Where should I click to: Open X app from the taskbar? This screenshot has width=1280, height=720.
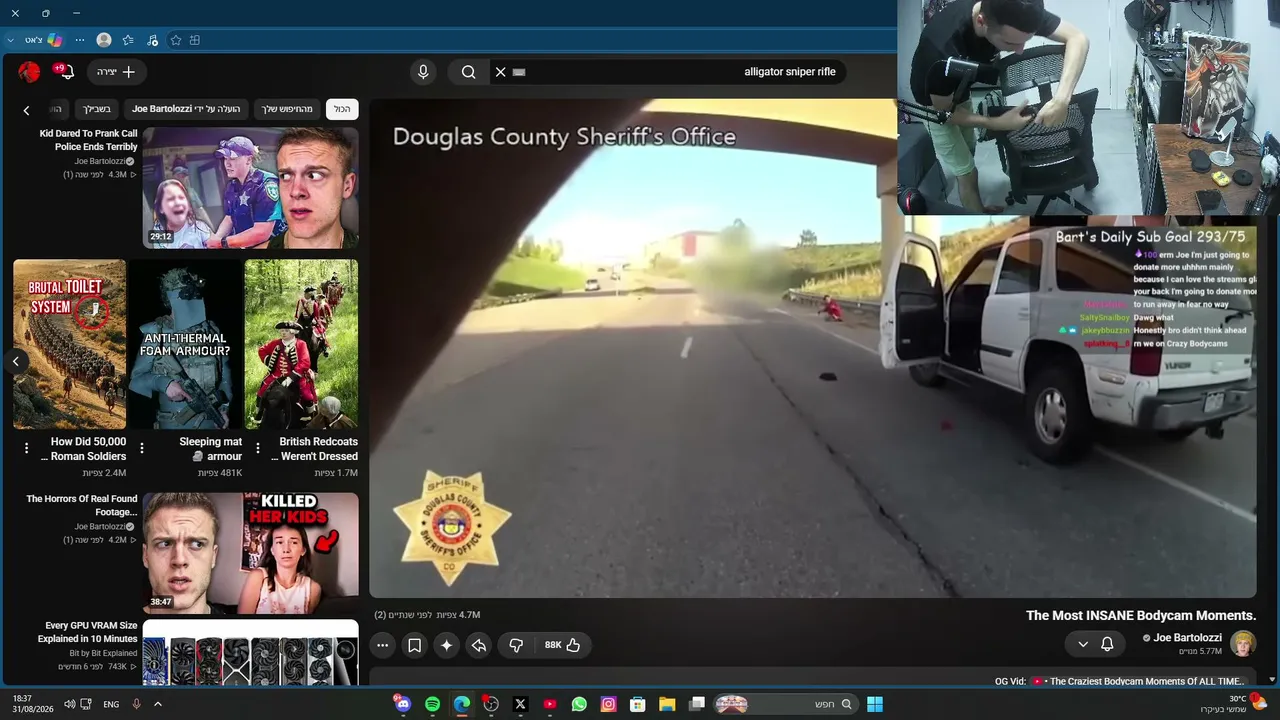click(520, 704)
